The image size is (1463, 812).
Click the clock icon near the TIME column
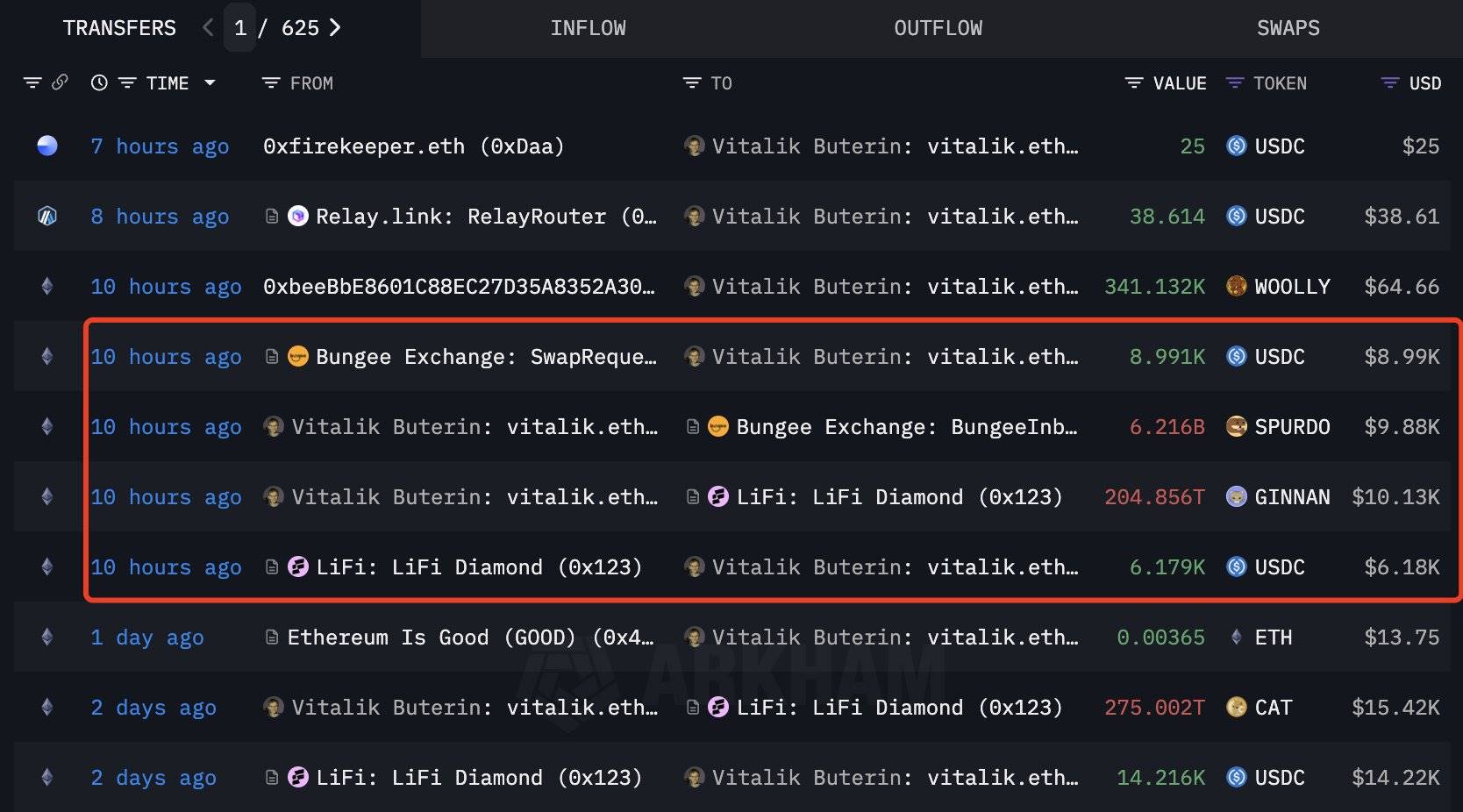tap(98, 82)
